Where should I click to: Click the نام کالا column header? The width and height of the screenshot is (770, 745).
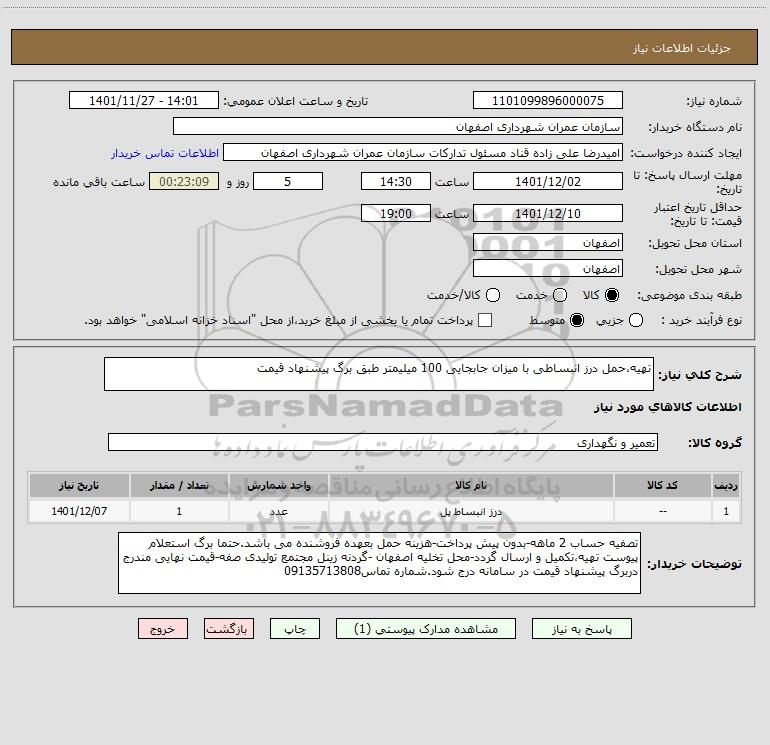471,485
